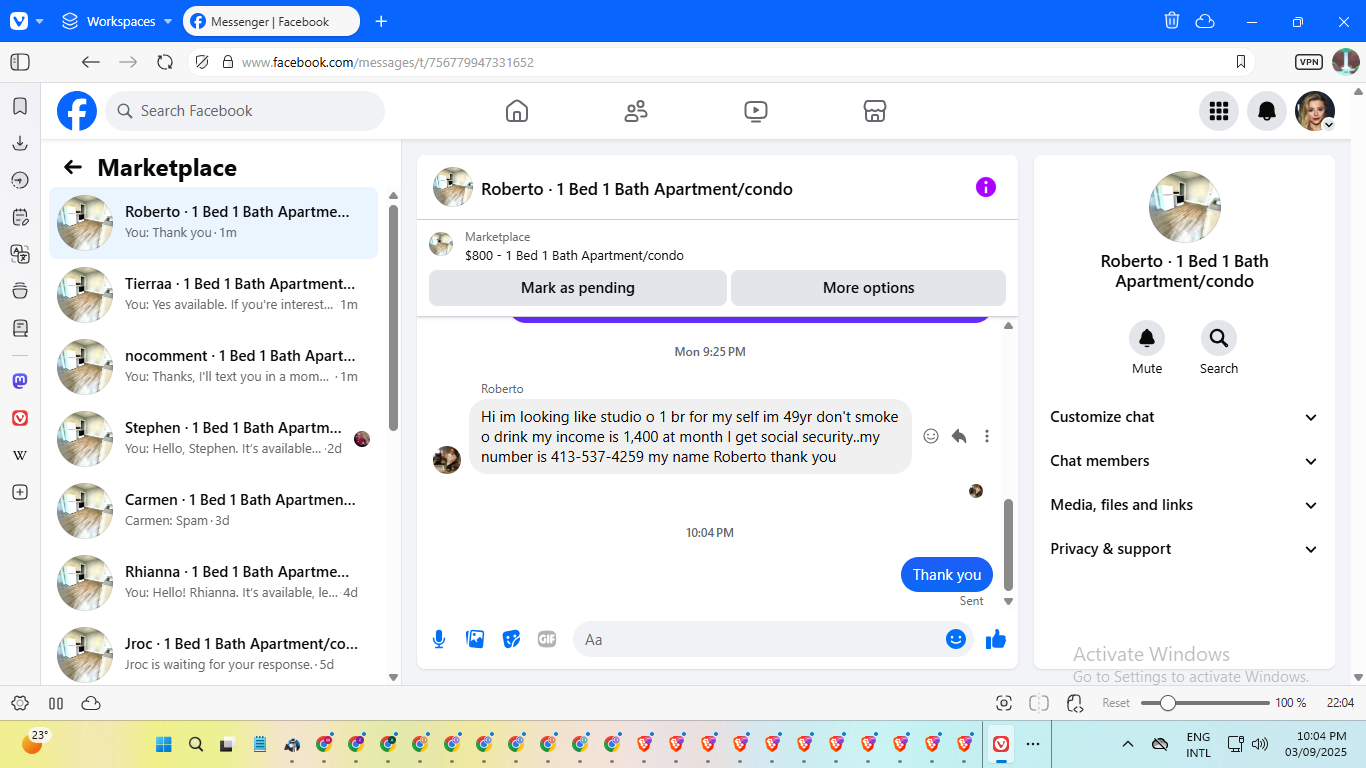Open the History panel in the sidebar
This screenshot has width=1366, height=768.
[20, 180]
